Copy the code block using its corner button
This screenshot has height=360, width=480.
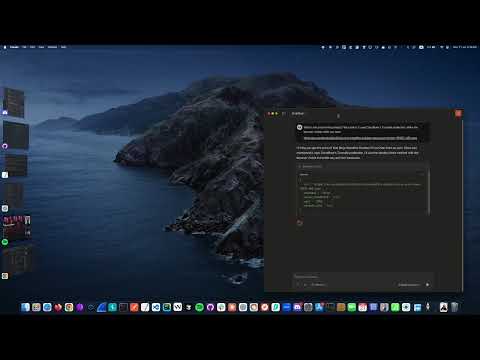pyautogui.click(x=422, y=174)
